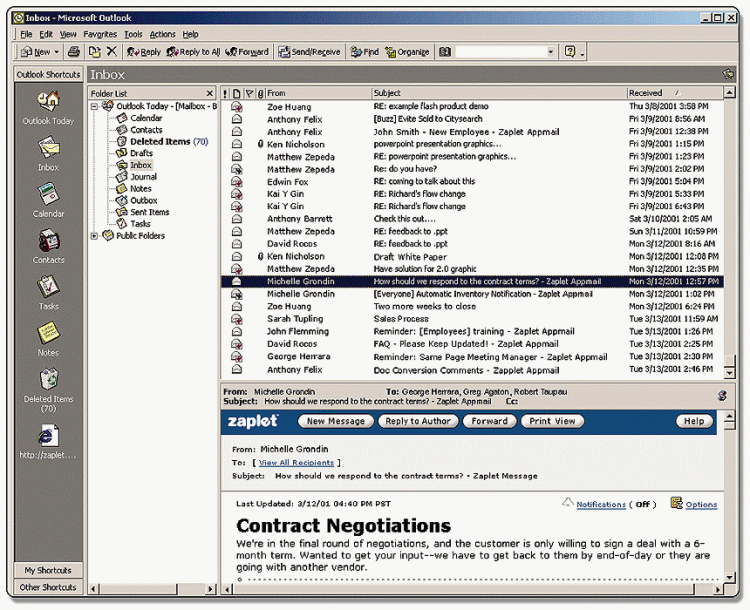Open Notes shortcut in Outlook bar
Screen dimensions: 750x610
[48, 333]
